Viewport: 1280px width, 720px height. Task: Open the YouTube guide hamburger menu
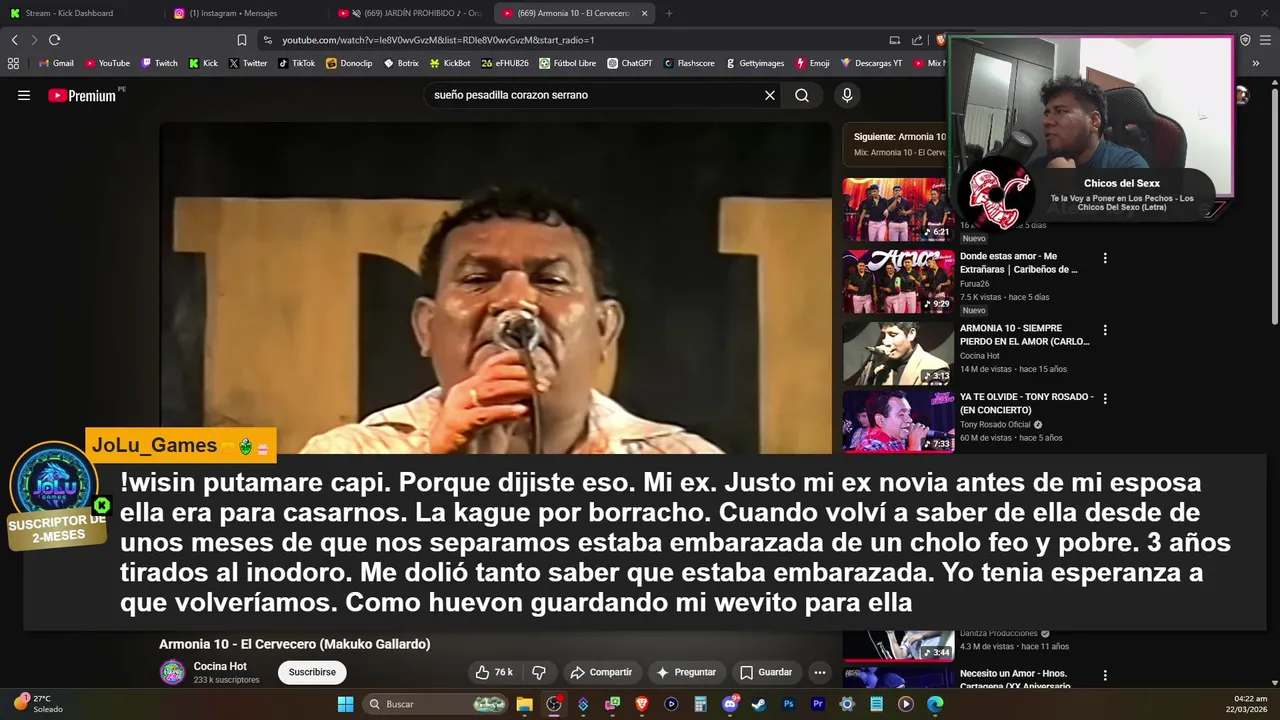click(24, 95)
